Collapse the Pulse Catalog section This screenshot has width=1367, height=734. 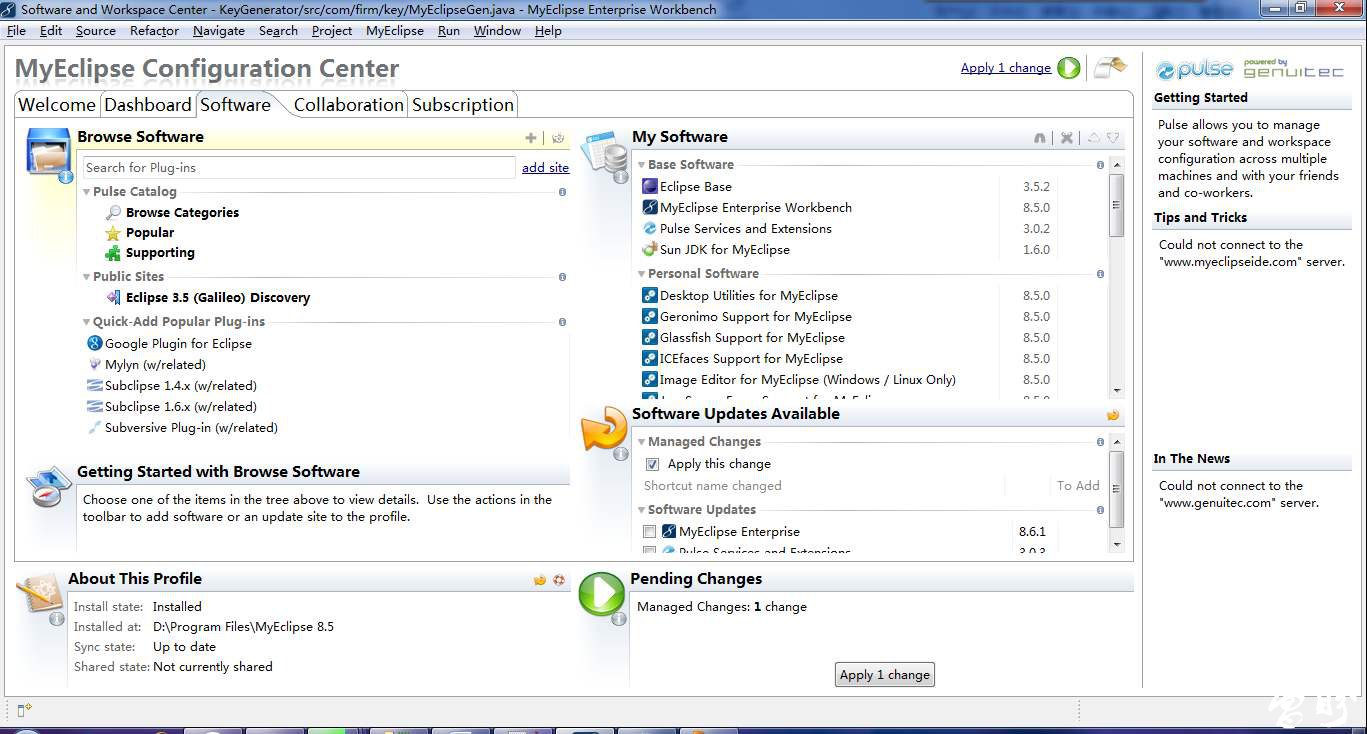87,192
